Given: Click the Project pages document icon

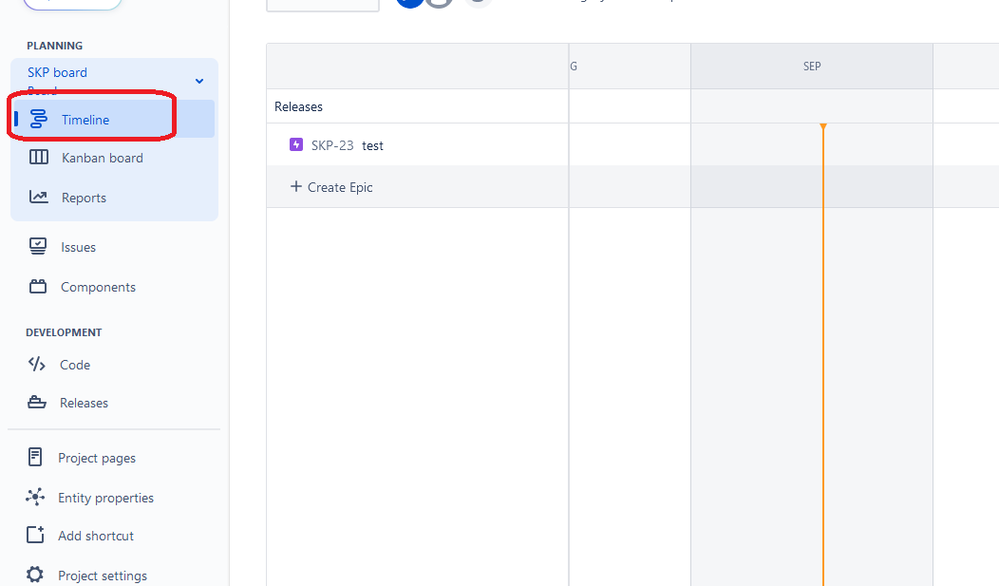Looking at the screenshot, I should tap(35, 457).
